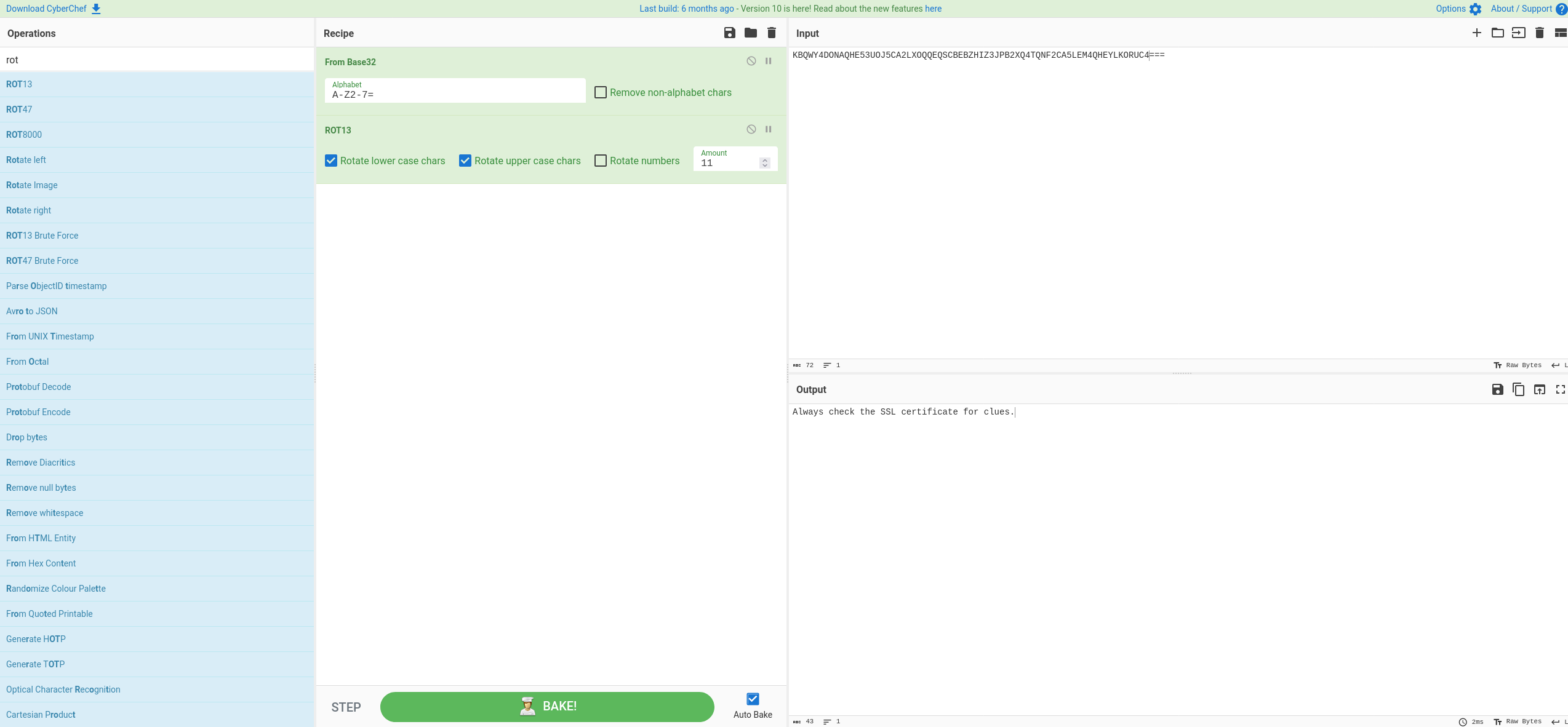Image resolution: width=1568 pixels, height=727 pixels.
Task: Clear the recipe with the trash icon
Action: [771, 33]
